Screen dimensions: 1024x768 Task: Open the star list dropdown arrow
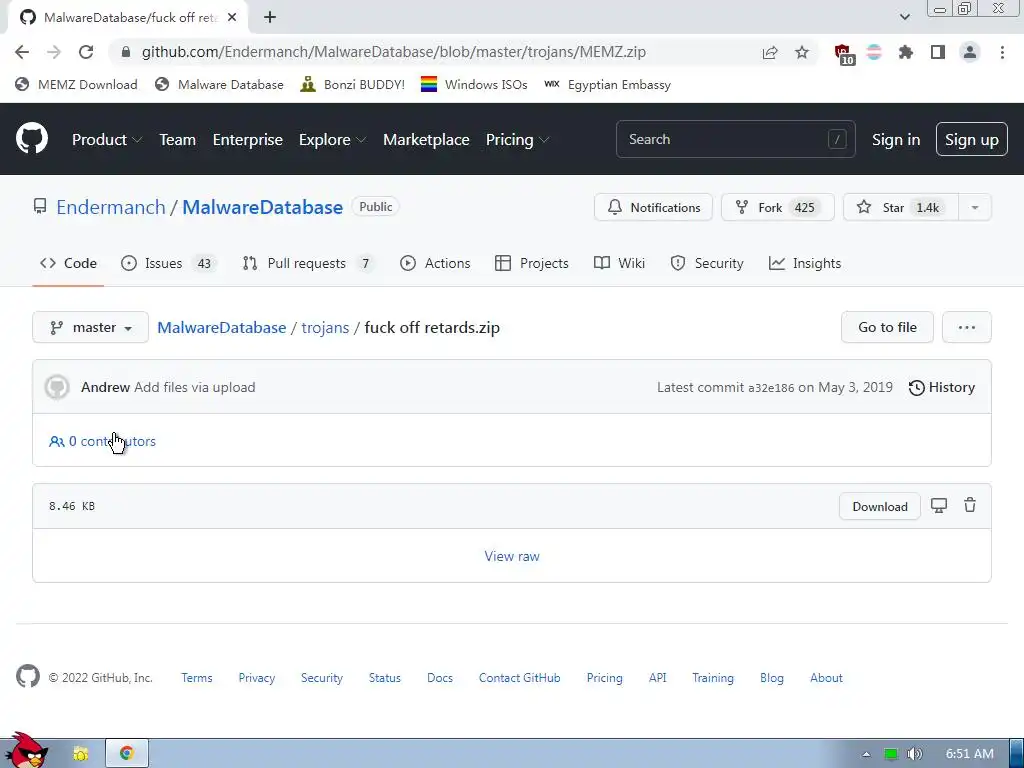974,208
